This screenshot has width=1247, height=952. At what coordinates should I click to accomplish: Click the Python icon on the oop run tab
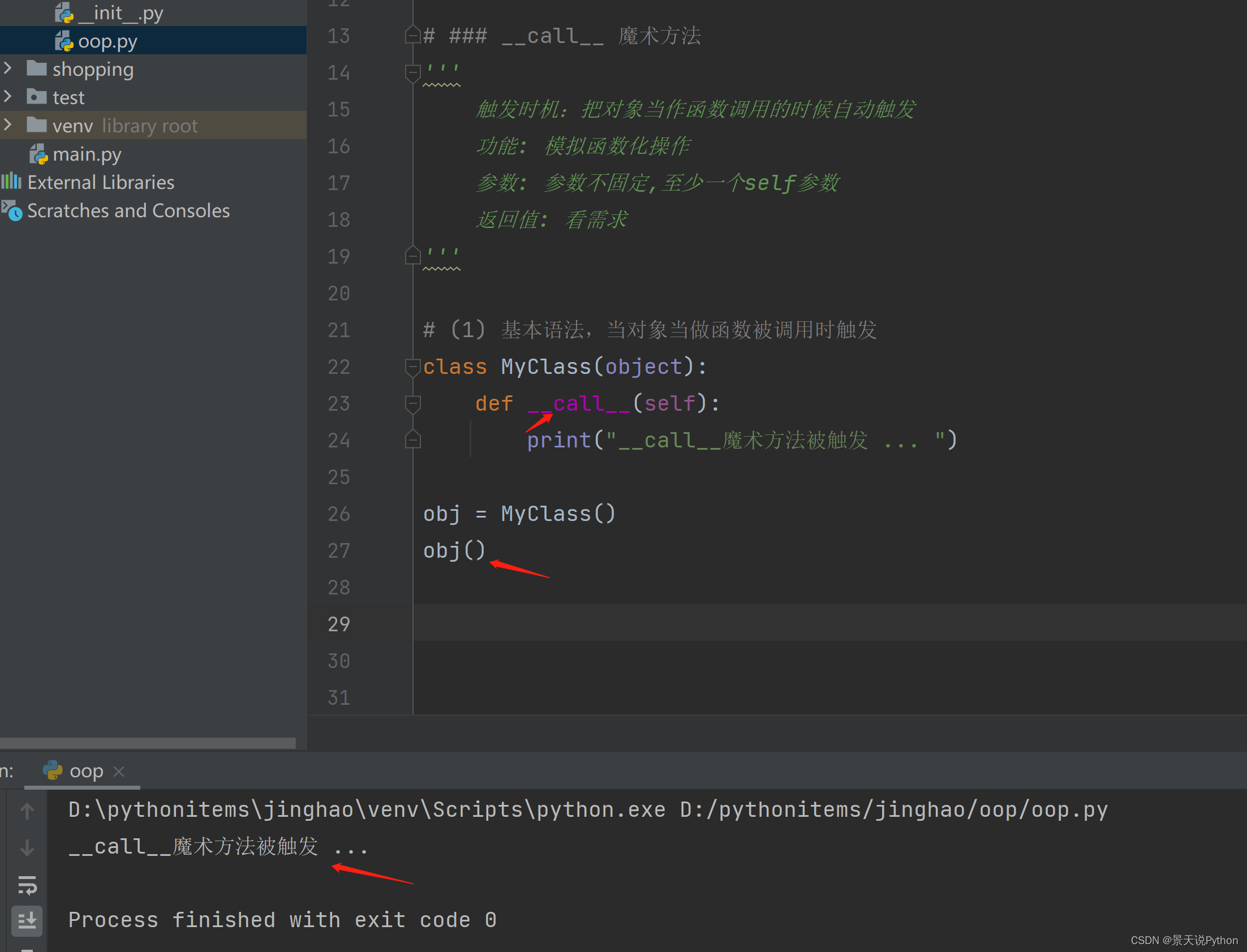tap(51, 770)
